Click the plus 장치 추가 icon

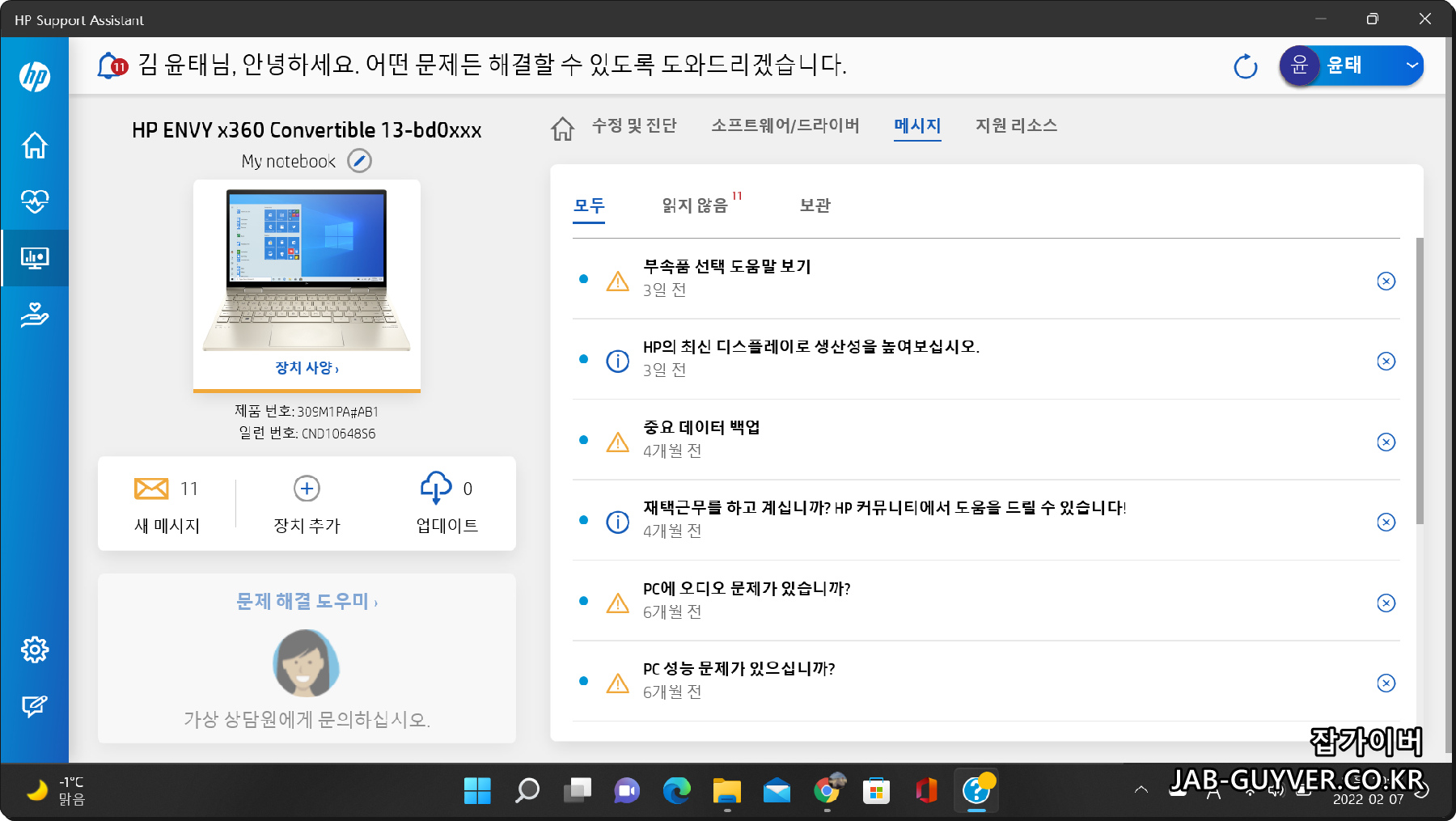(307, 489)
